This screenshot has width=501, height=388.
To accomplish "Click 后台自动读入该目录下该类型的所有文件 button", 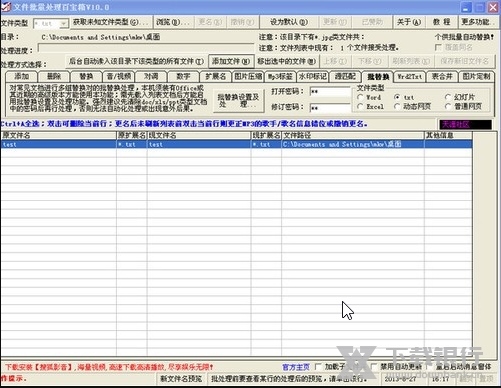I will tap(136, 61).
